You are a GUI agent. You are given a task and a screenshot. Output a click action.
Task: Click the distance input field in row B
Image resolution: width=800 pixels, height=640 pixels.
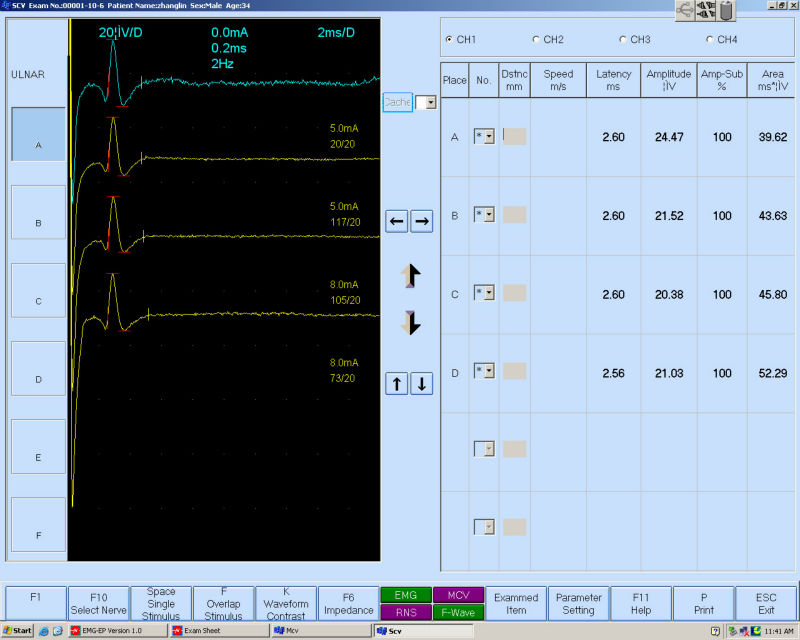click(x=514, y=214)
